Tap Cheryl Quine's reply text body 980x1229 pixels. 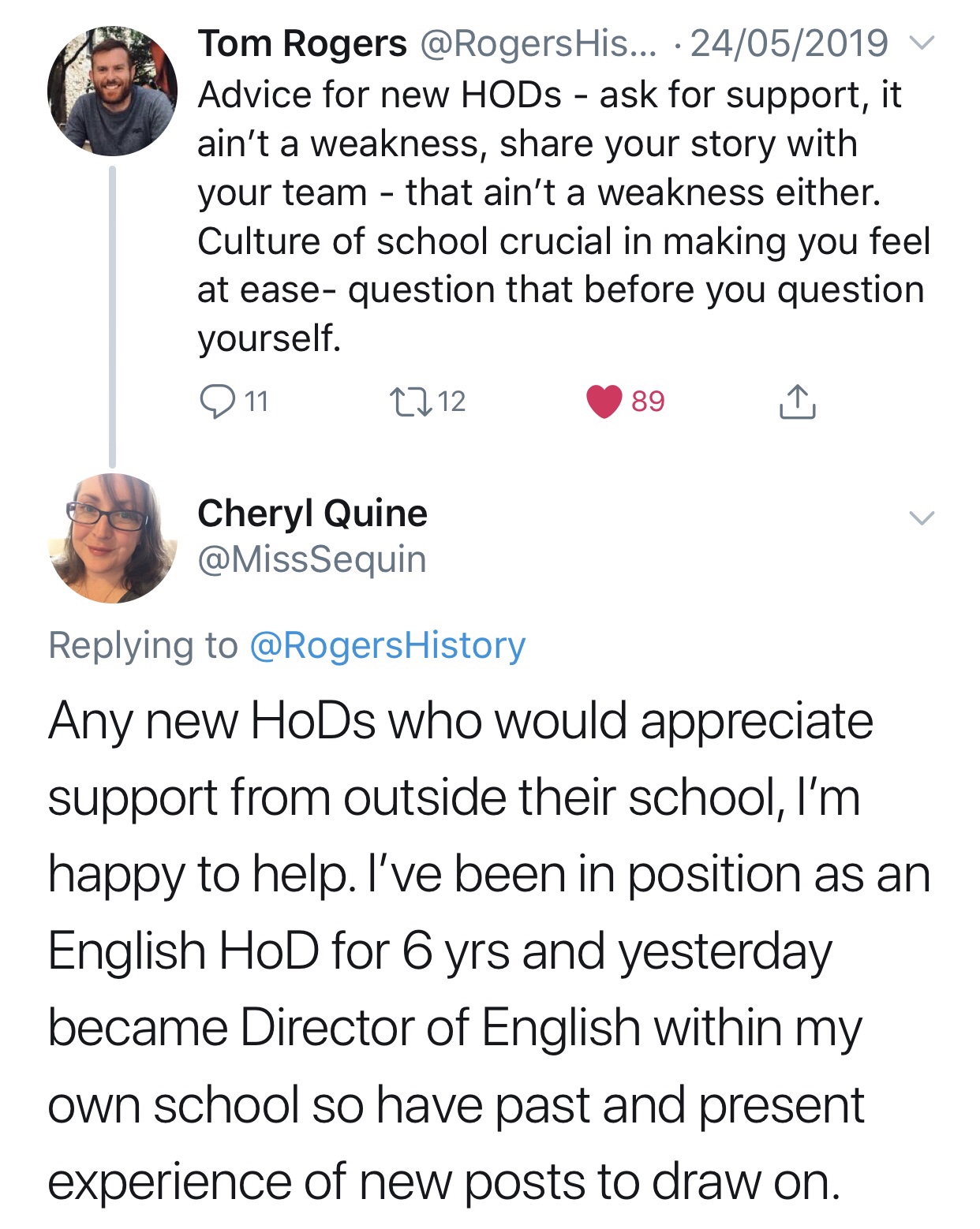[x=489, y=951]
